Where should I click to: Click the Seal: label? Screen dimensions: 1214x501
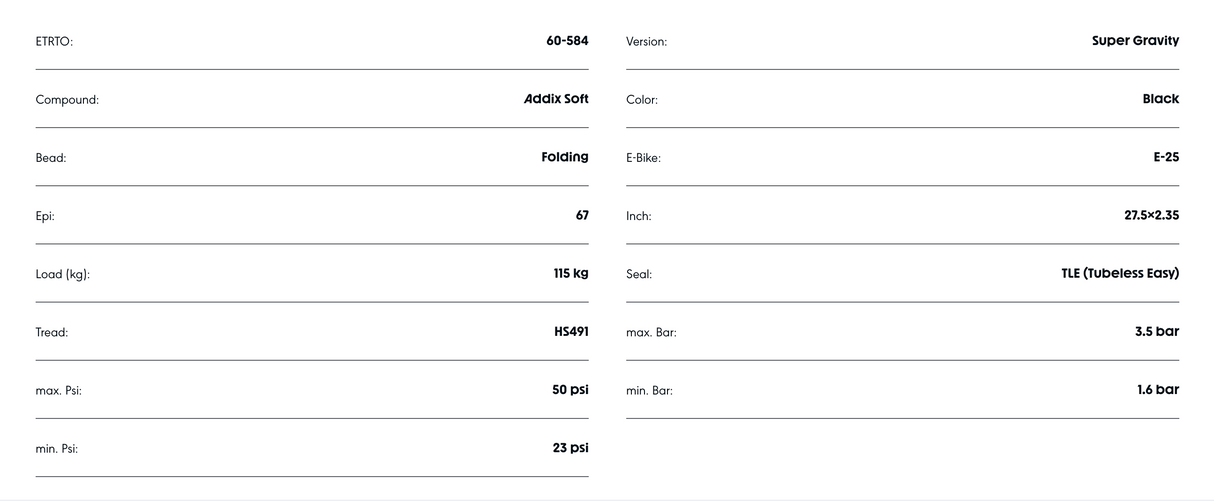[x=639, y=274]
